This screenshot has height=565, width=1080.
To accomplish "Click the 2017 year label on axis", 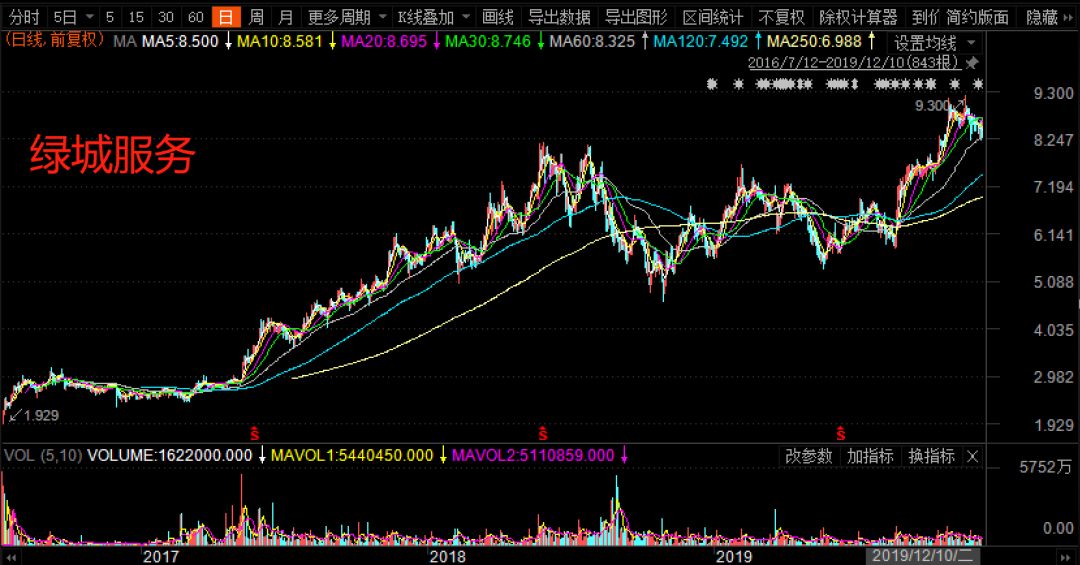I will (160, 556).
